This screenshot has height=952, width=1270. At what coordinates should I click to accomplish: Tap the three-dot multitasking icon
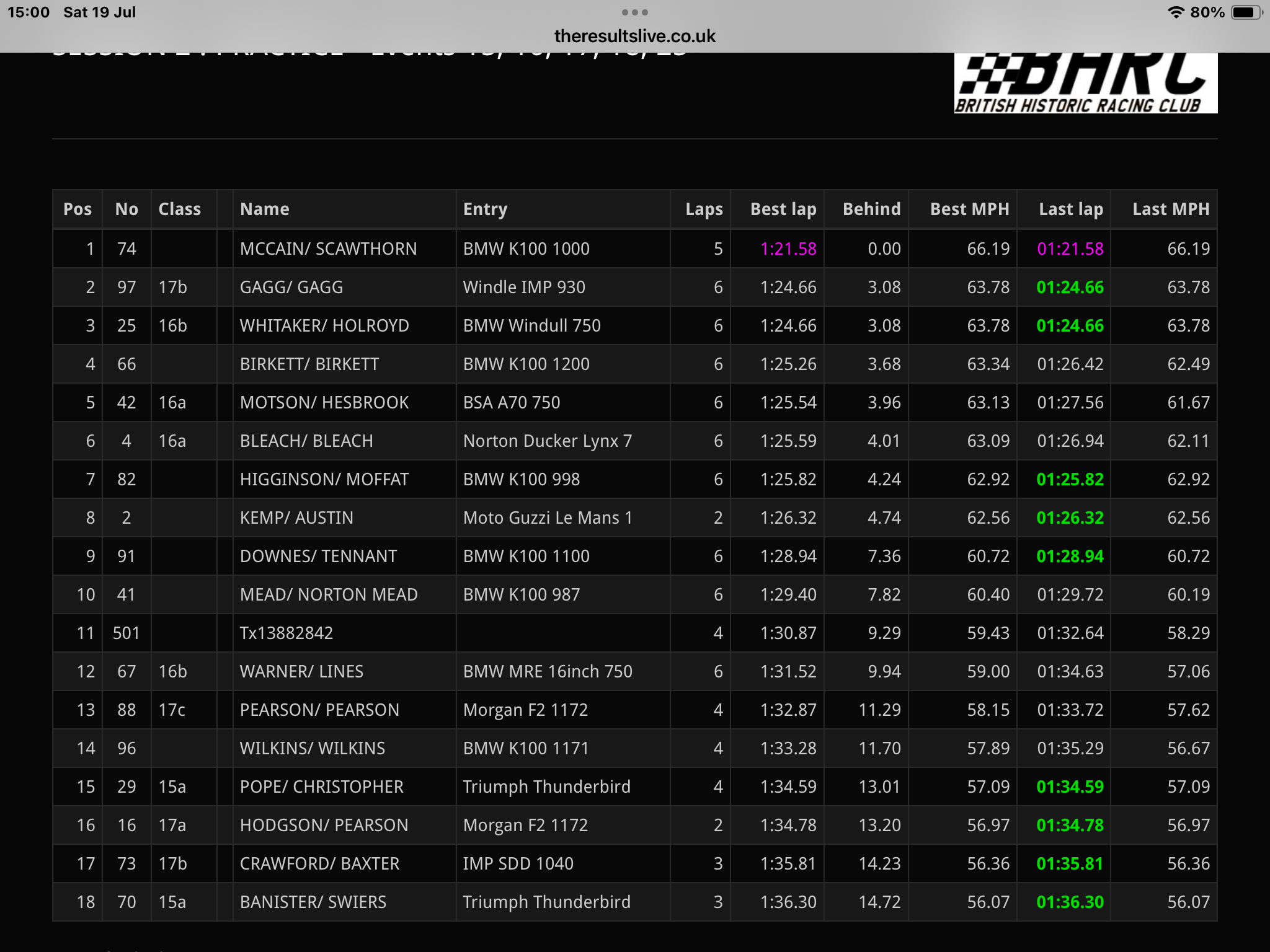point(634,12)
